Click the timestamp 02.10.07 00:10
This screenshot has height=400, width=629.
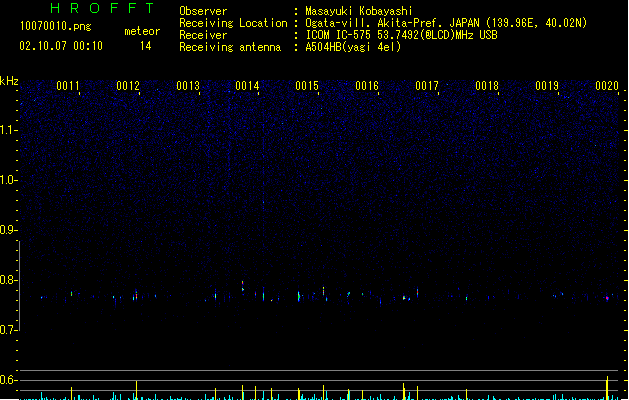coord(61,46)
